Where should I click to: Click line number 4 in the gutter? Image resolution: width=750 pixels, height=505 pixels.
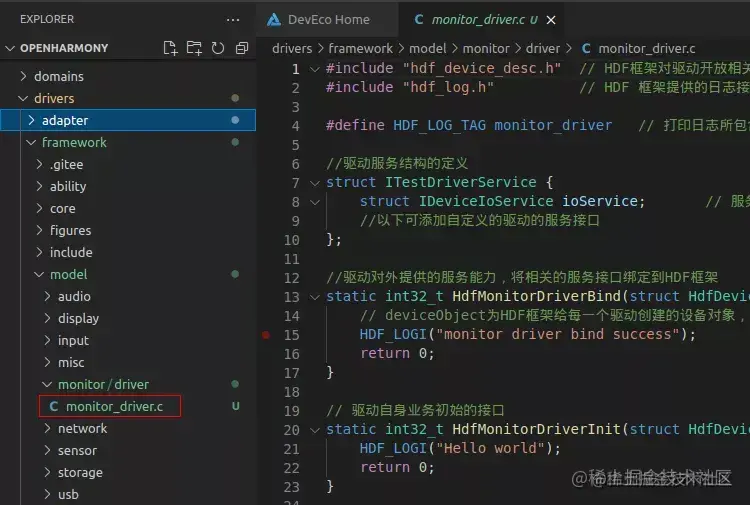(x=296, y=126)
